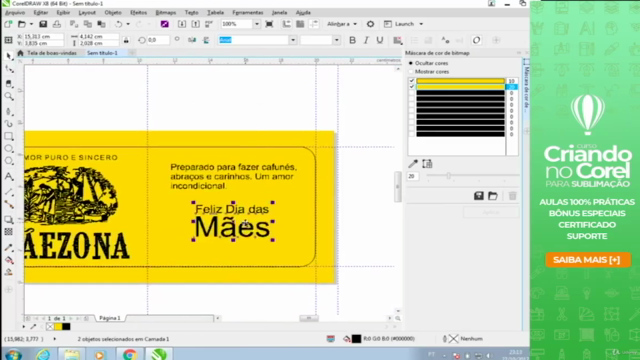The width and height of the screenshot is (640, 360).
Task: Click the Import icon in toolbar
Action: click(x=182, y=24)
